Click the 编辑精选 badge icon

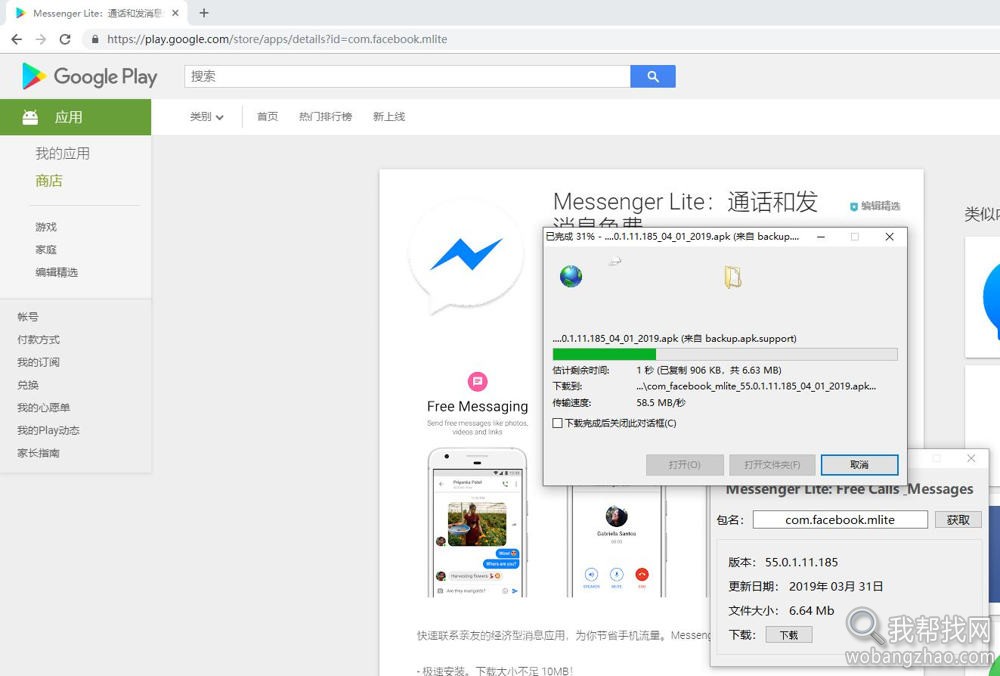coord(854,206)
